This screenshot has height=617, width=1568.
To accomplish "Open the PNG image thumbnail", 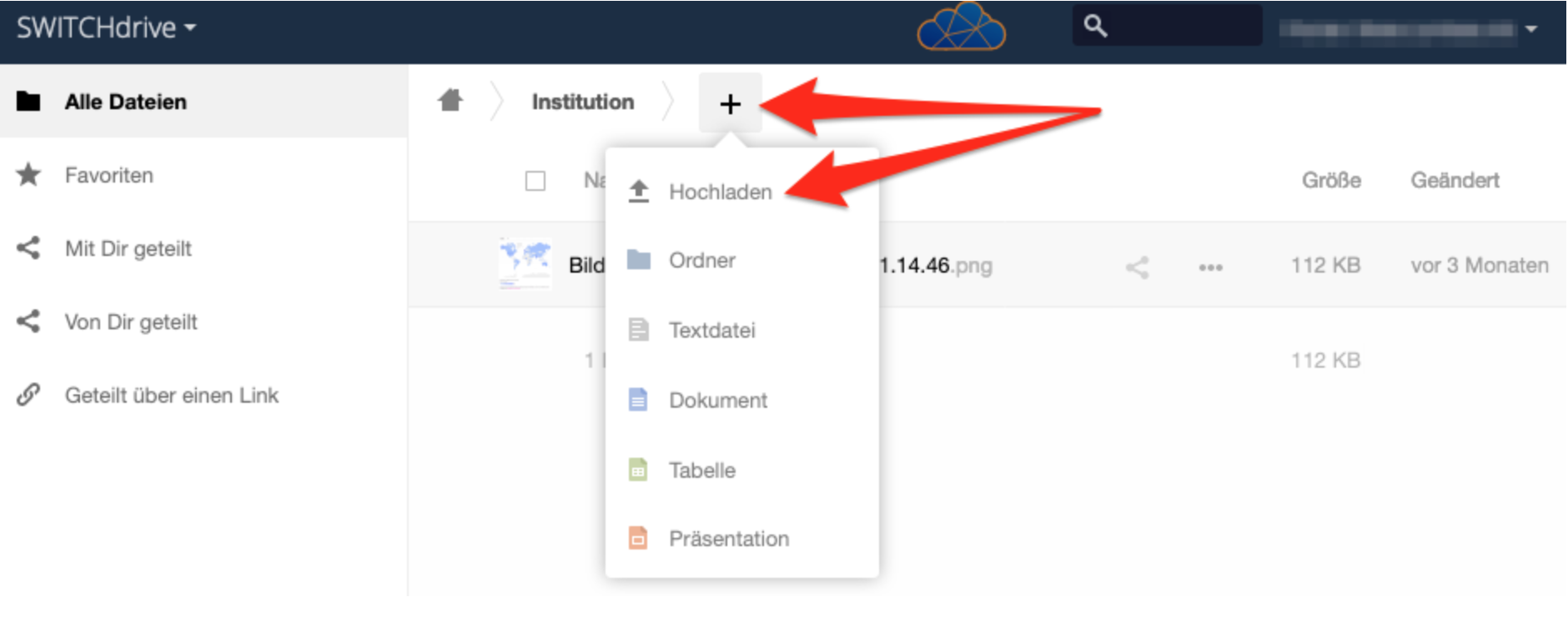I will [x=525, y=264].
